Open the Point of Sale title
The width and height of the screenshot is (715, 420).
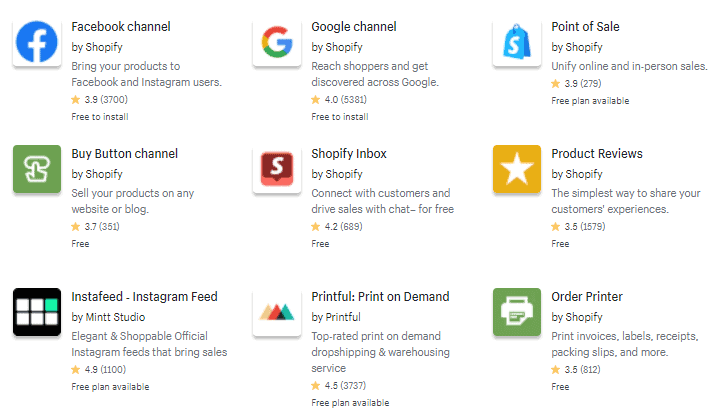pyautogui.click(x=585, y=27)
